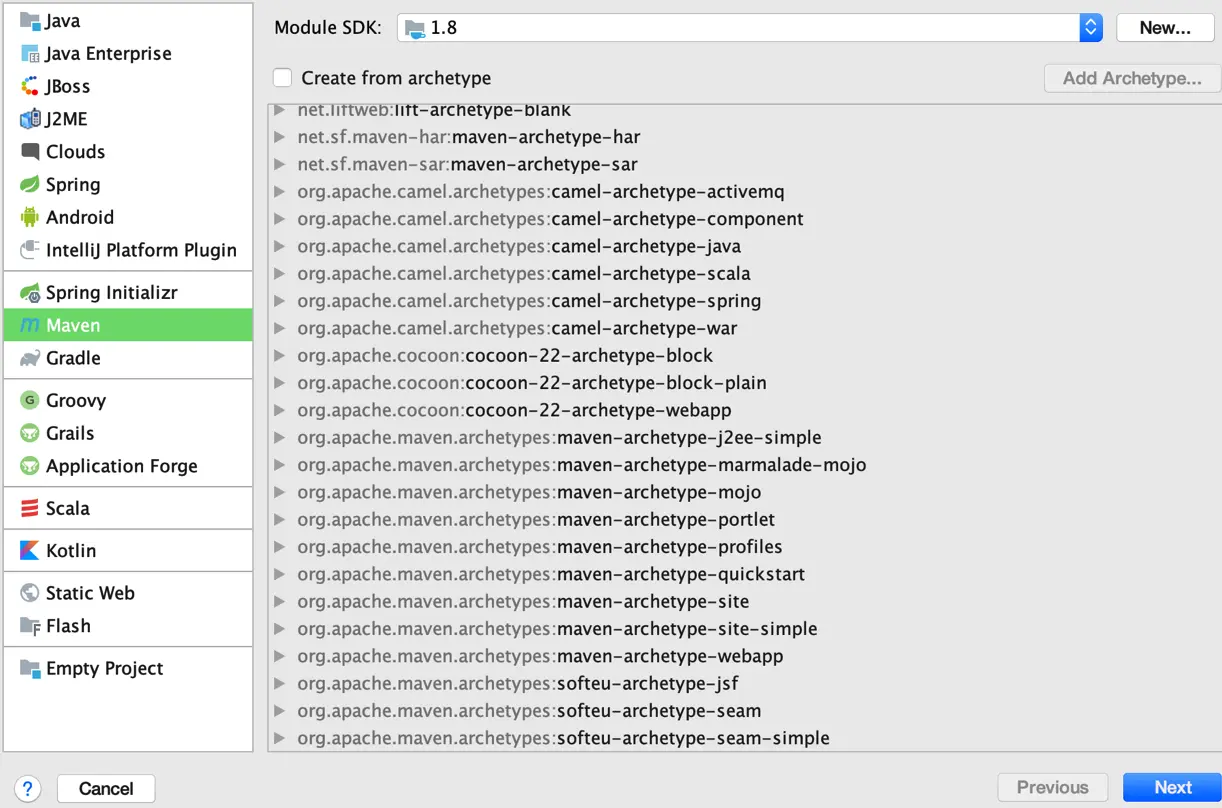Viewport: 1222px width, 808px height.
Task: Click the Clouds icon
Action: click(29, 152)
